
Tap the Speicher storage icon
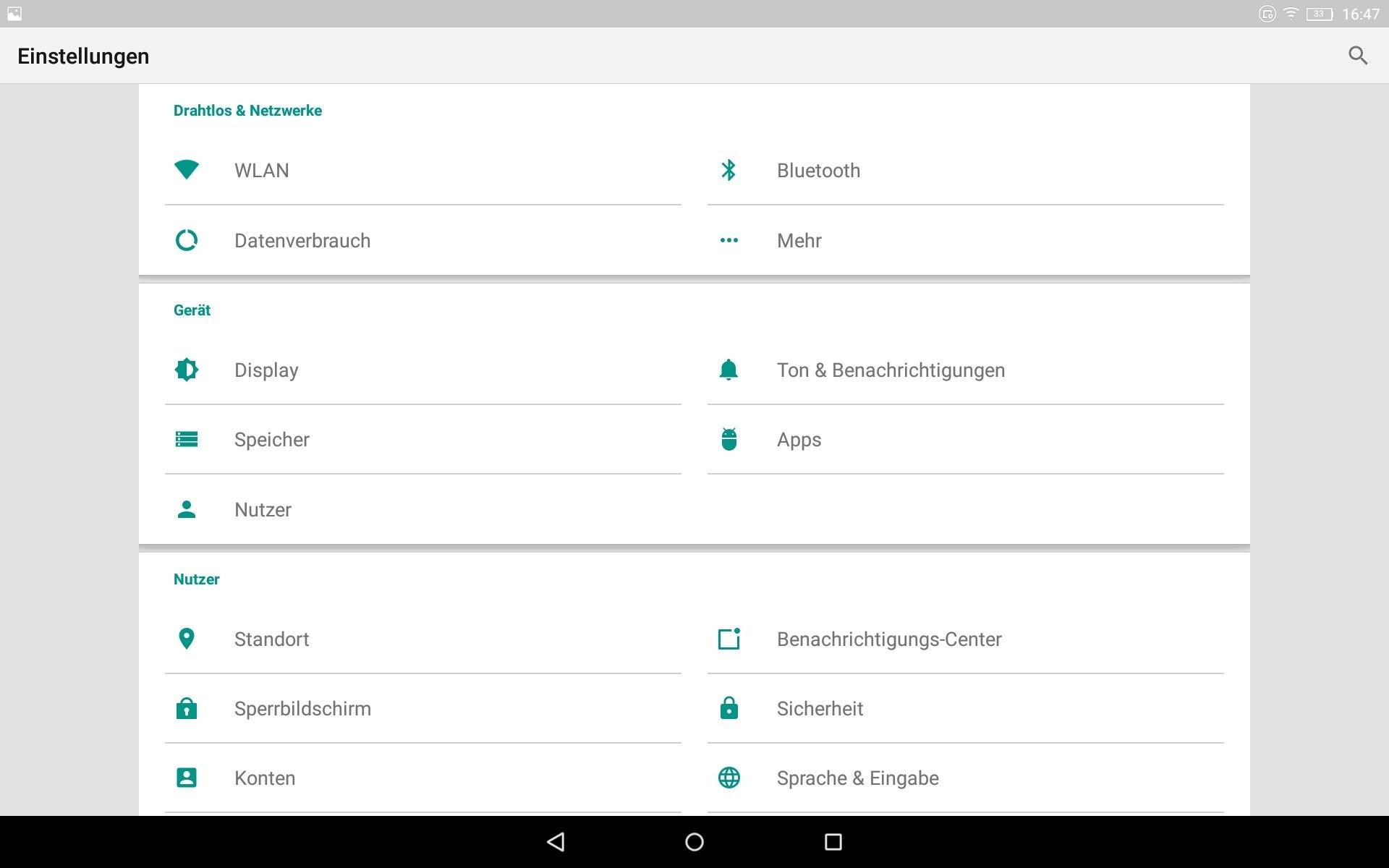pos(187,439)
